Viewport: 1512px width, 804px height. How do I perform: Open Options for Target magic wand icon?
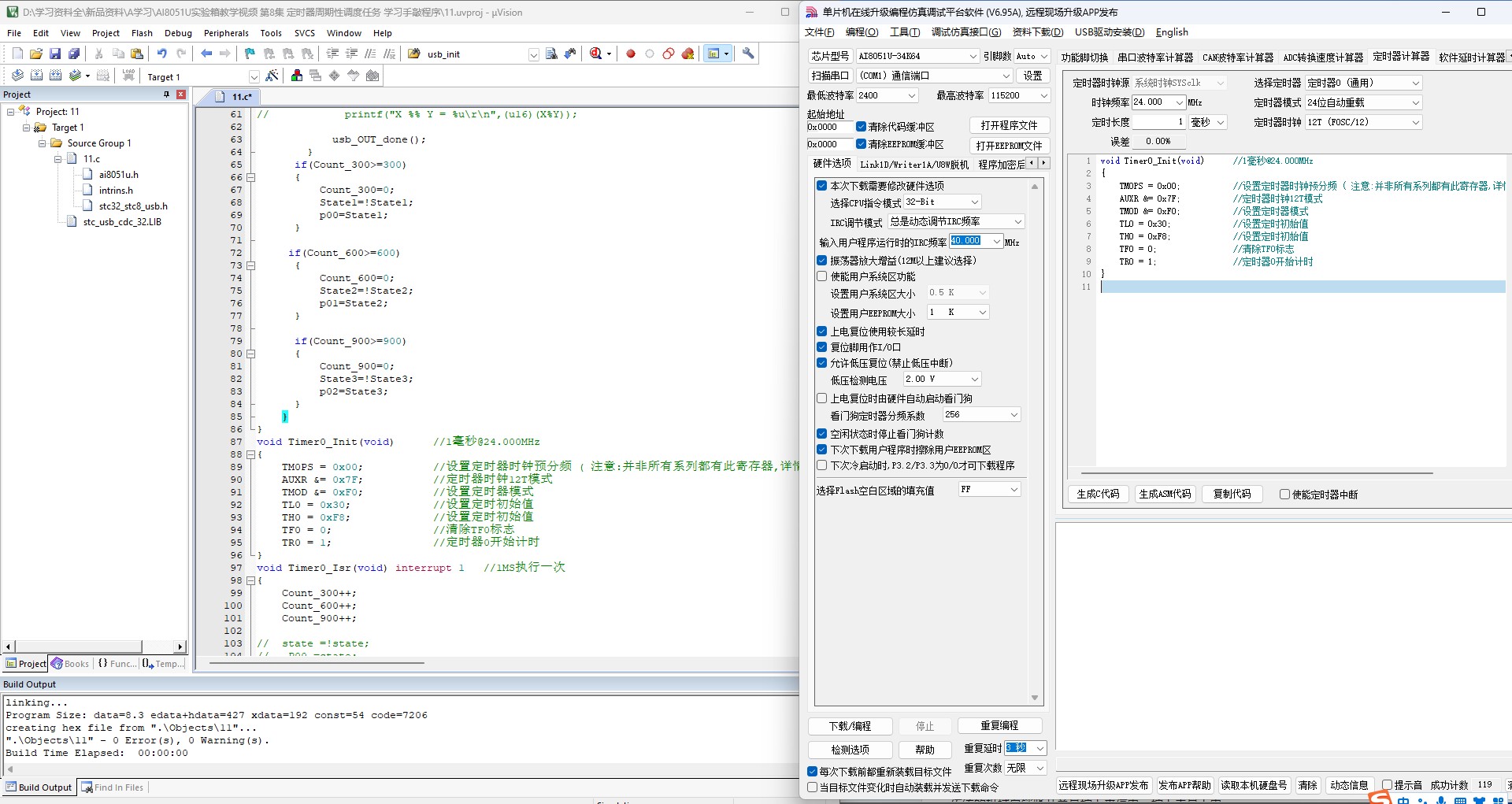[x=272, y=76]
